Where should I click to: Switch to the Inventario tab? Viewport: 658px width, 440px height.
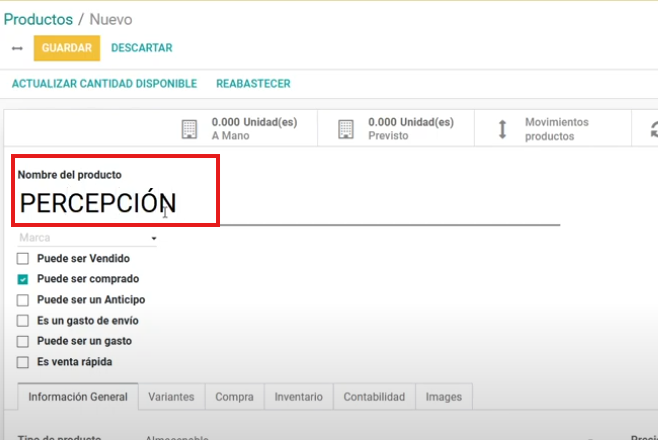tap(299, 396)
